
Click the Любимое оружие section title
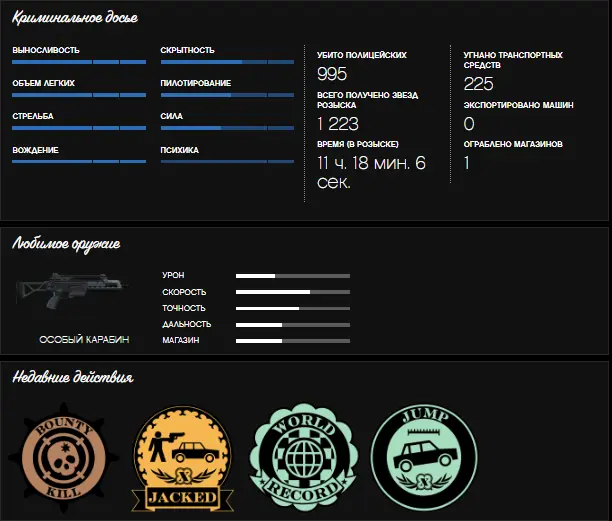point(66,244)
